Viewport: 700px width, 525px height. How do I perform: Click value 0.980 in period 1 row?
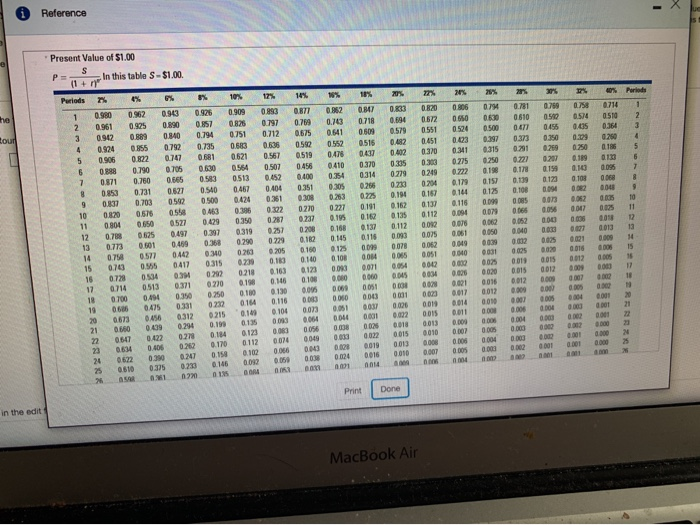pyautogui.click(x=103, y=116)
